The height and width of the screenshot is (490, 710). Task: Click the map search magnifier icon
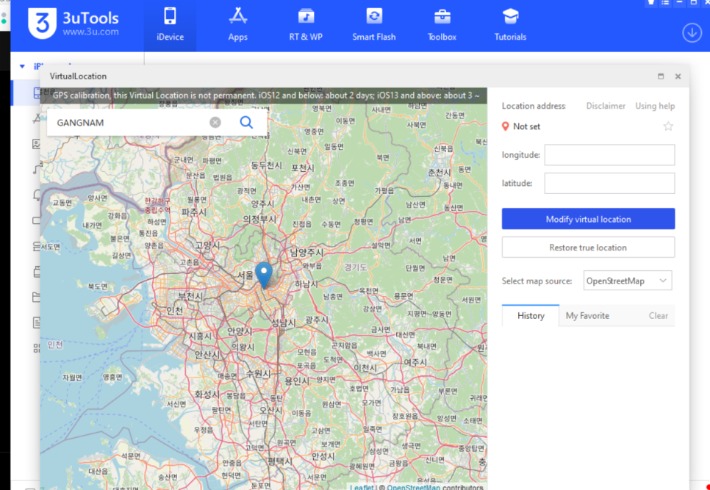(x=246, y=122)
